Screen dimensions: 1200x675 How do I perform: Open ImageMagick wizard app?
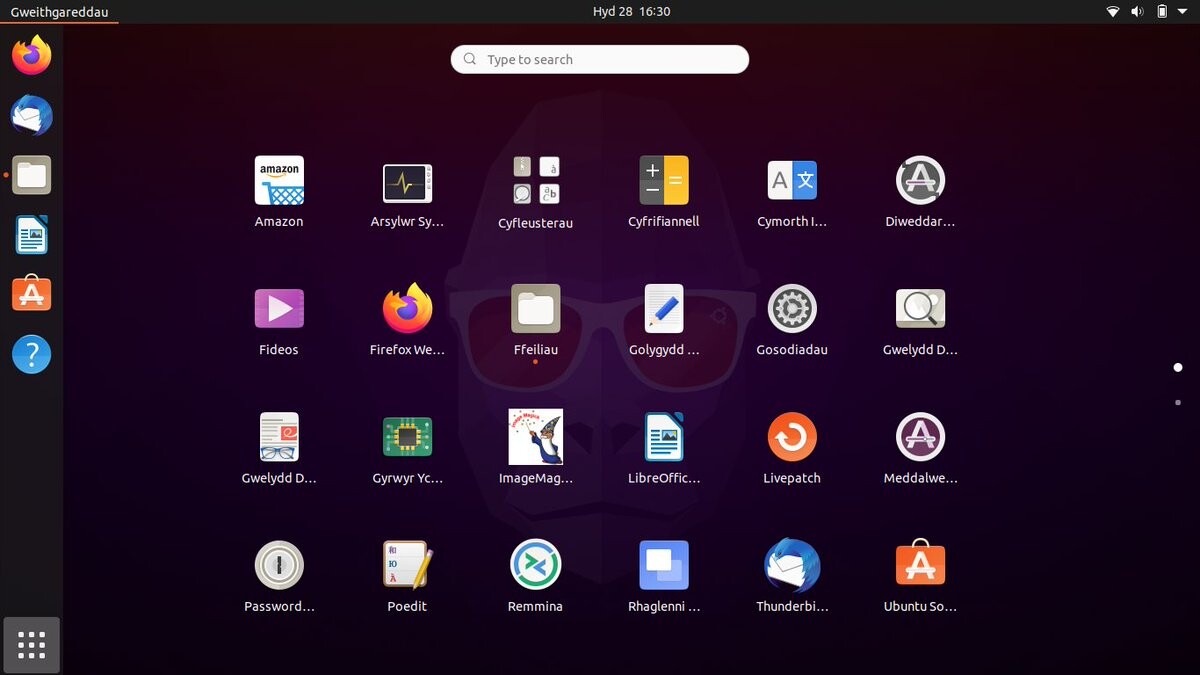coord(535,437)
